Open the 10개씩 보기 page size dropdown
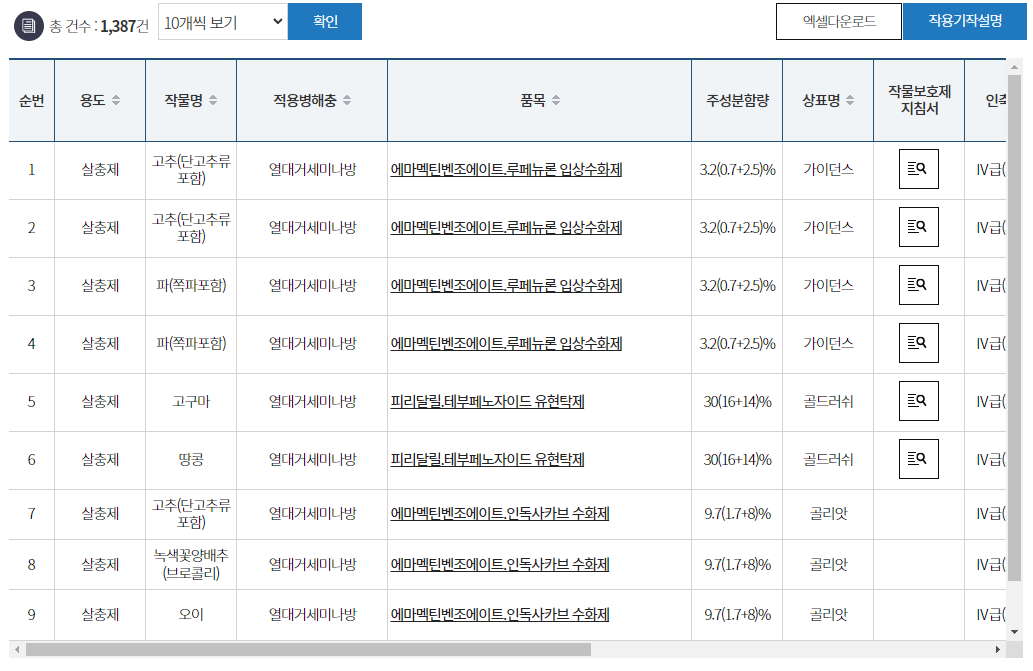This screenshot has width=1033, height=671. coord(223,22)
